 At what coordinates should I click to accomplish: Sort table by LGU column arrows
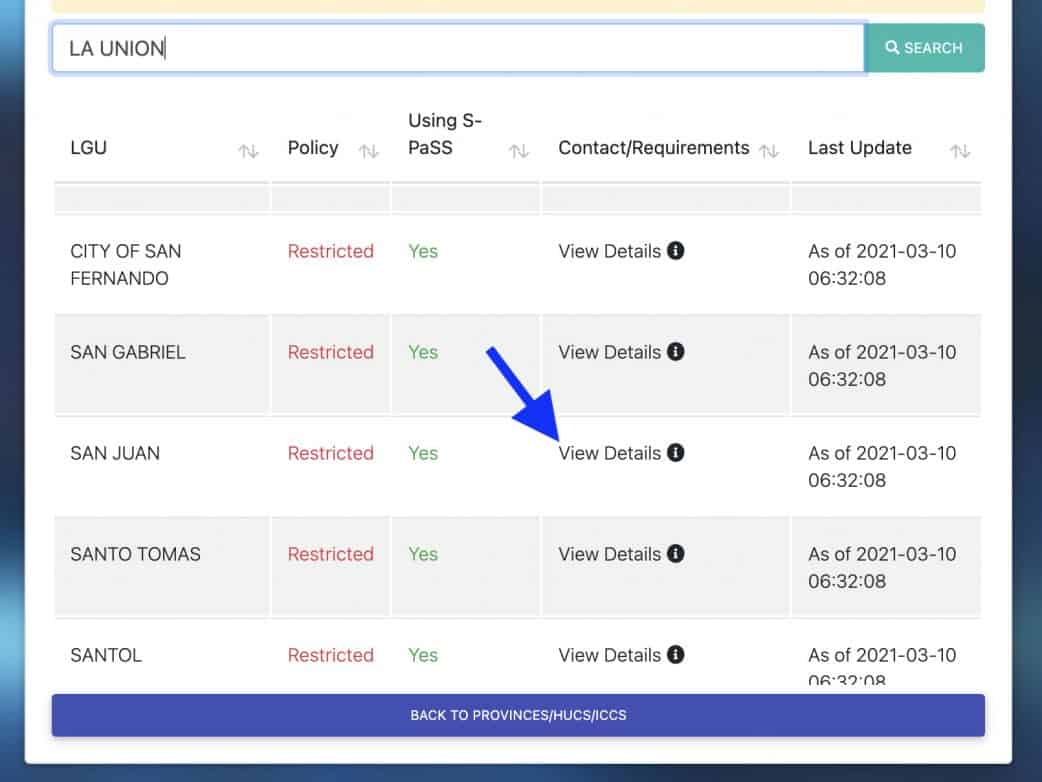[x=248, y=151]
